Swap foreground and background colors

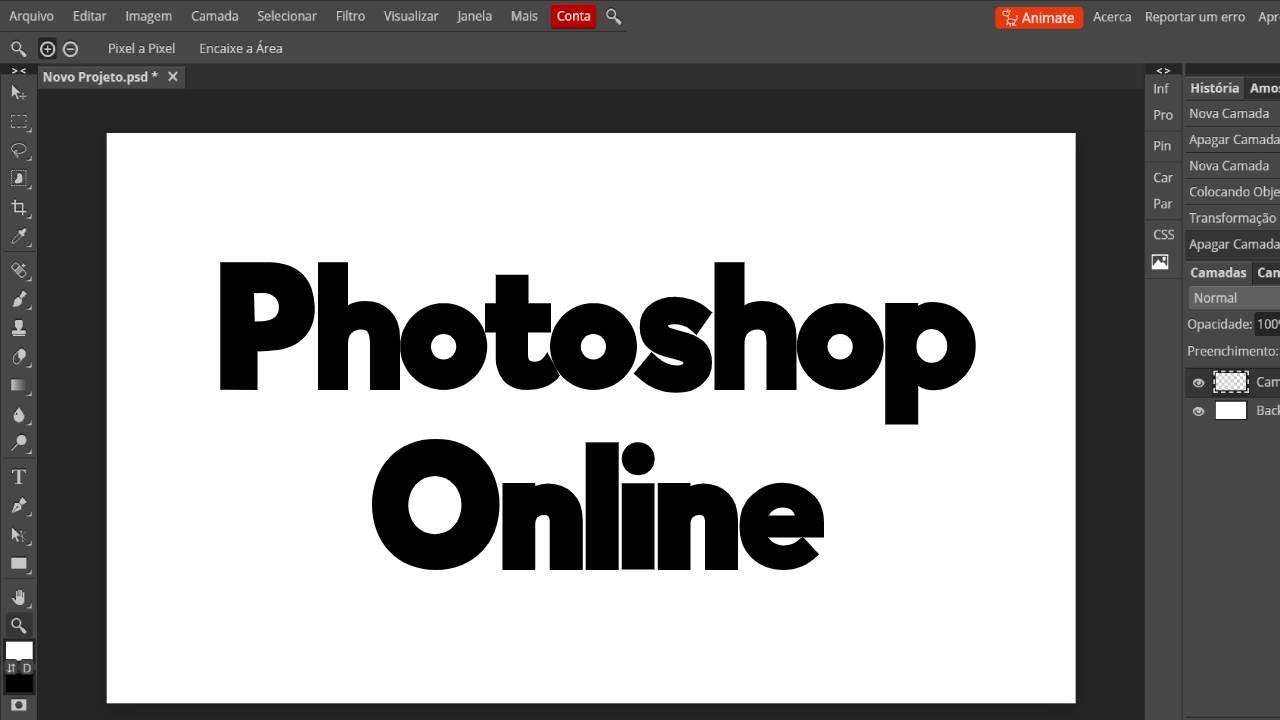11,668
